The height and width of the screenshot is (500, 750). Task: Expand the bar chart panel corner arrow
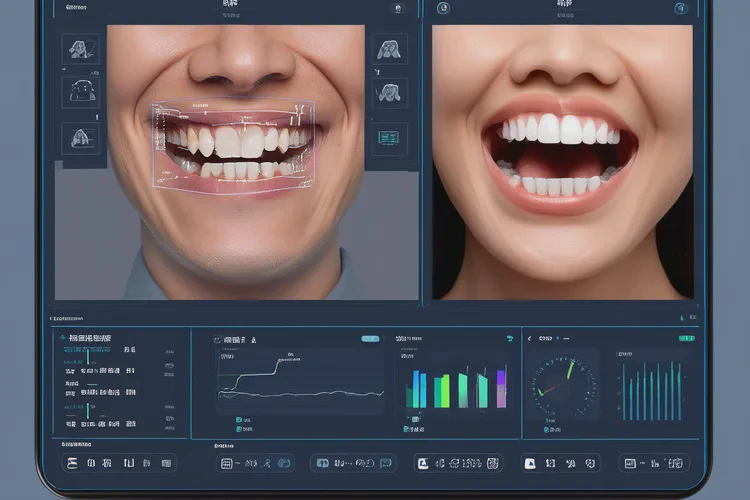tap(510, 340)
